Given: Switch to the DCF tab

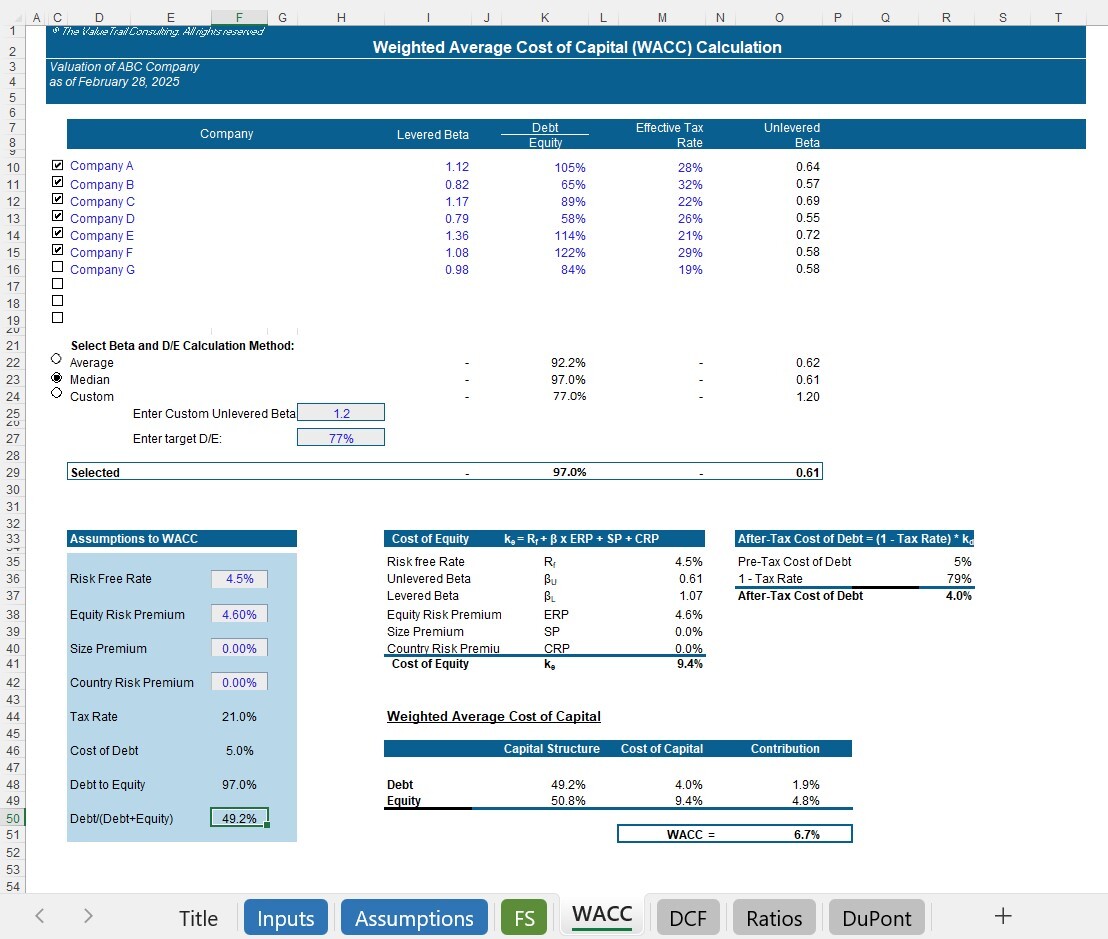Looking at the screenshot, I should pos(688,916).
